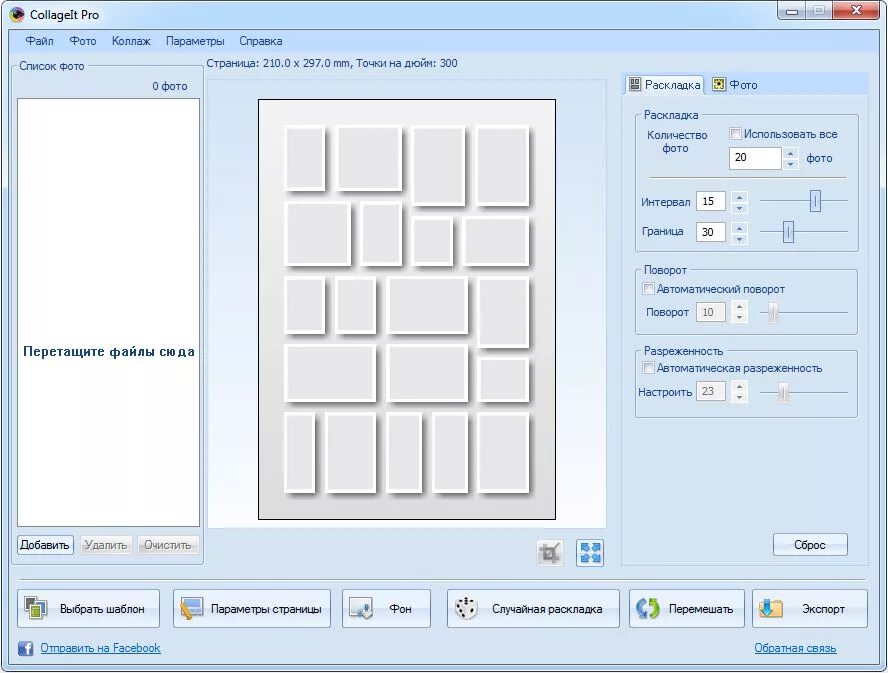The height and width of the screenshot is (673, 888).
Task: Click the 0 фото counter text
Action: point(169,86)
